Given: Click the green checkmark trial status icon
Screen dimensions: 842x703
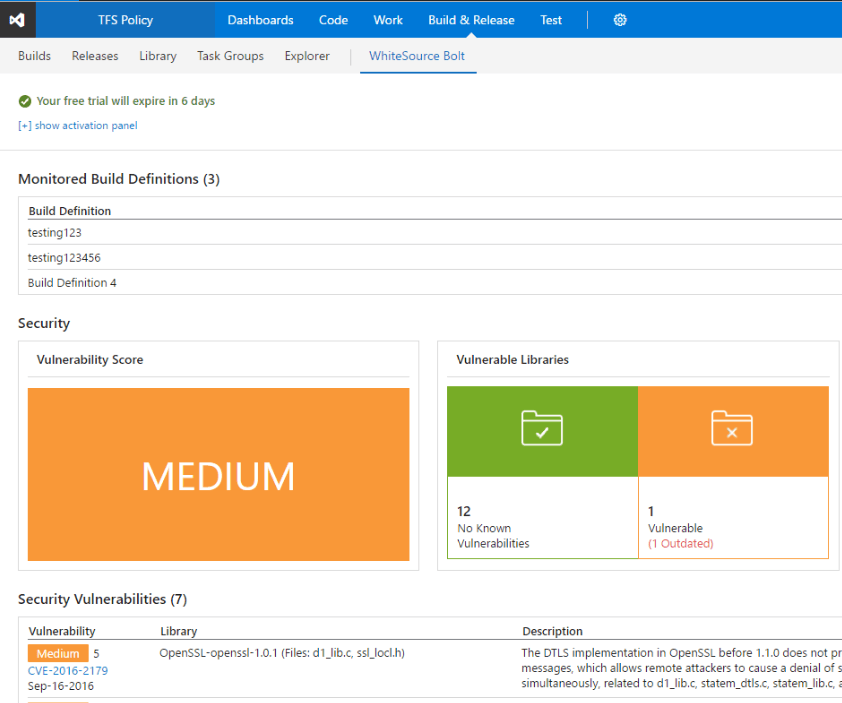Looking at the screenshot, I should [x=25, y=101].
